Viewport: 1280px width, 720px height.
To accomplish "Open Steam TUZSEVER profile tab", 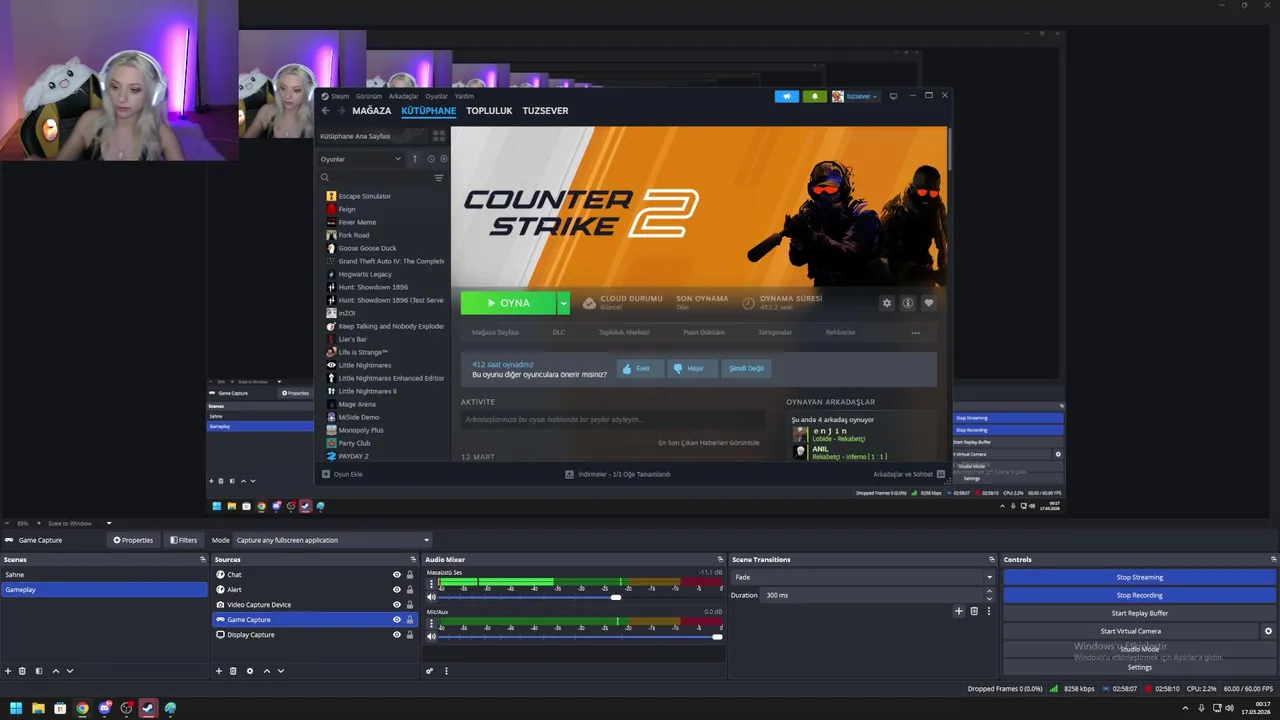I will [x=545, y=111].
